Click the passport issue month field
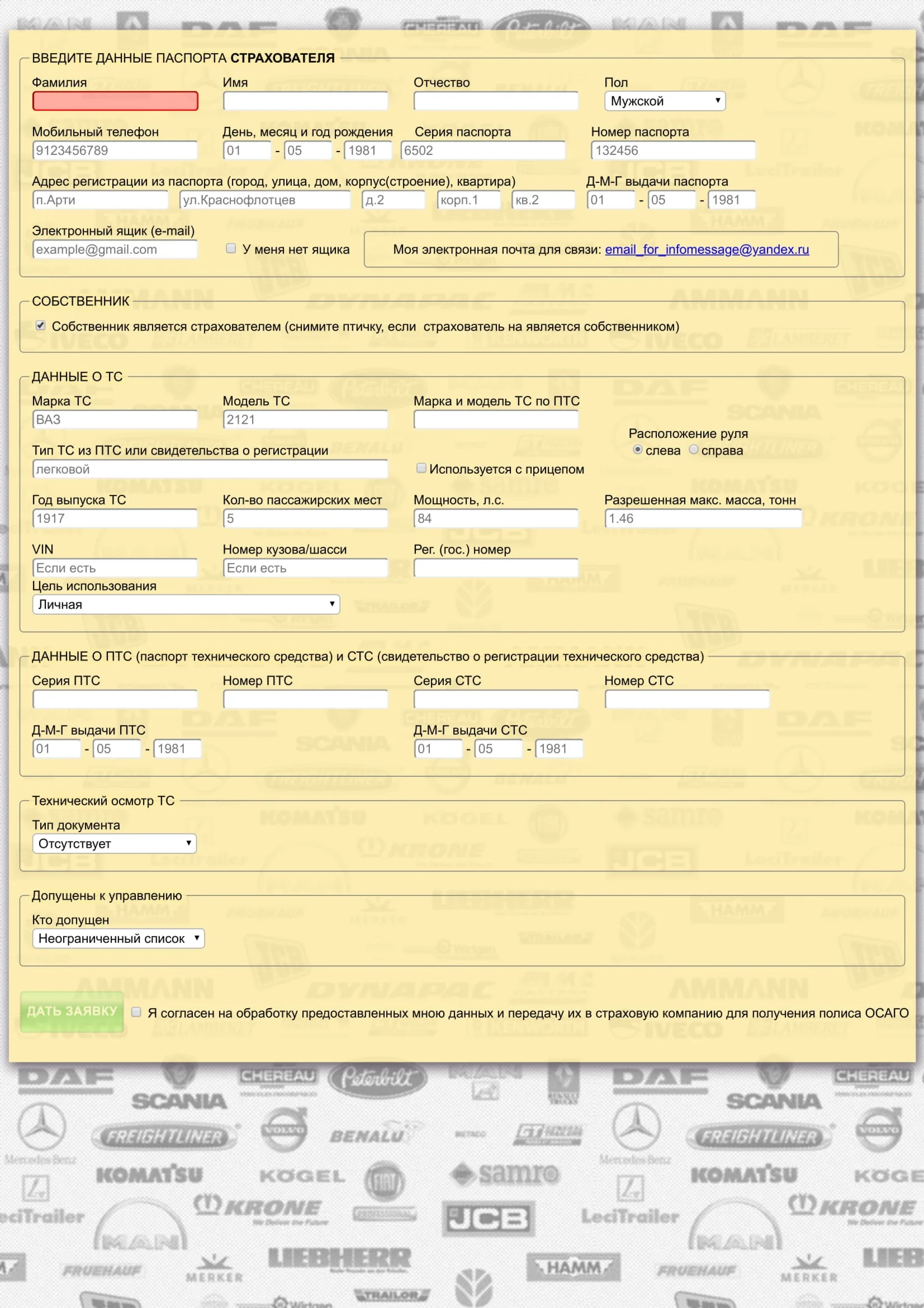 pos(672,200)
